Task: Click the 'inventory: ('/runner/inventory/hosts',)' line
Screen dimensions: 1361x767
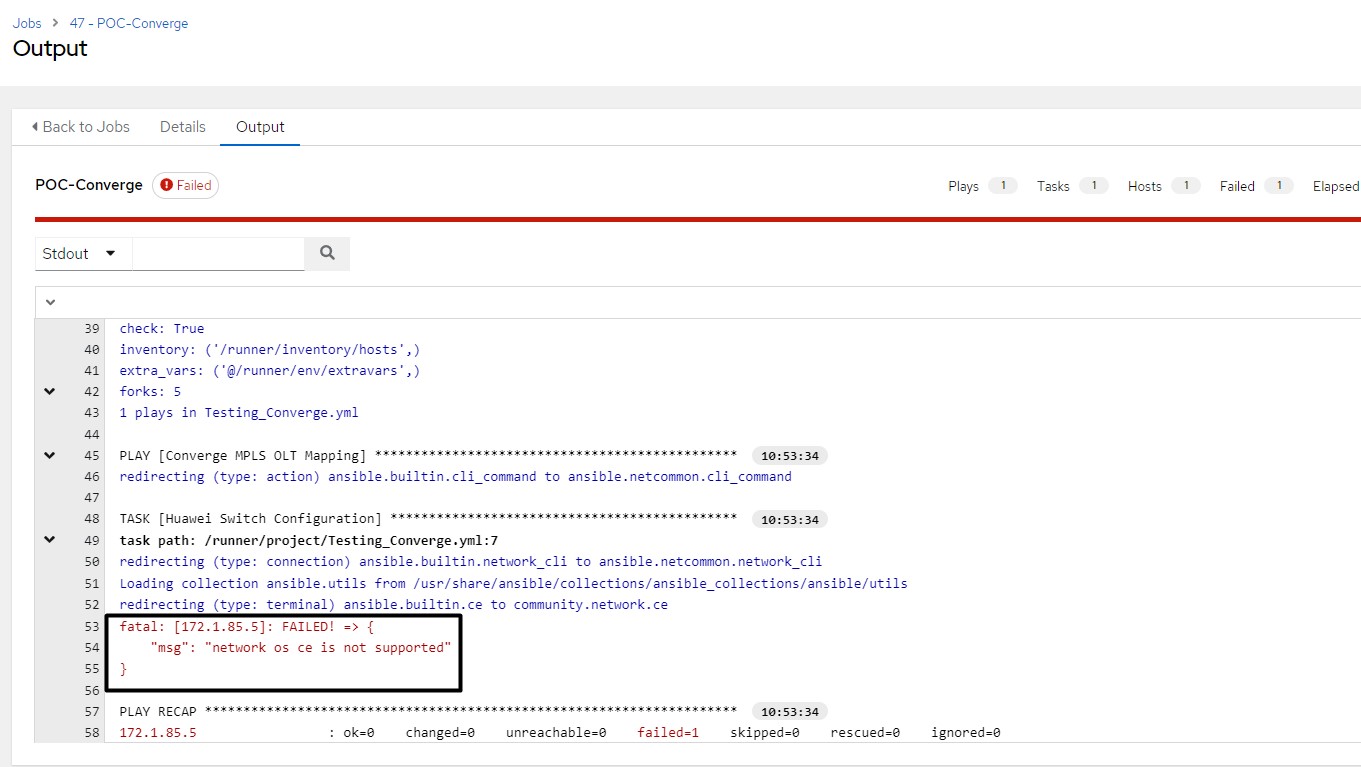Action: point(270,350)
